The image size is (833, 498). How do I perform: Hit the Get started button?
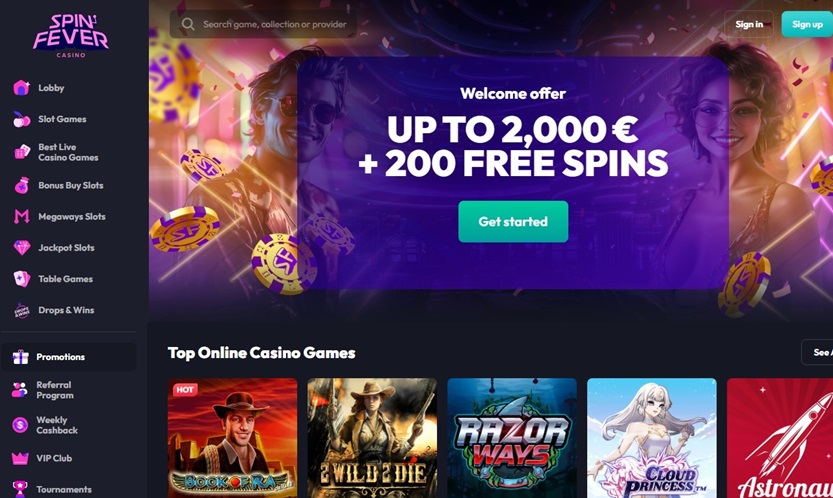(x=513, y=222)
